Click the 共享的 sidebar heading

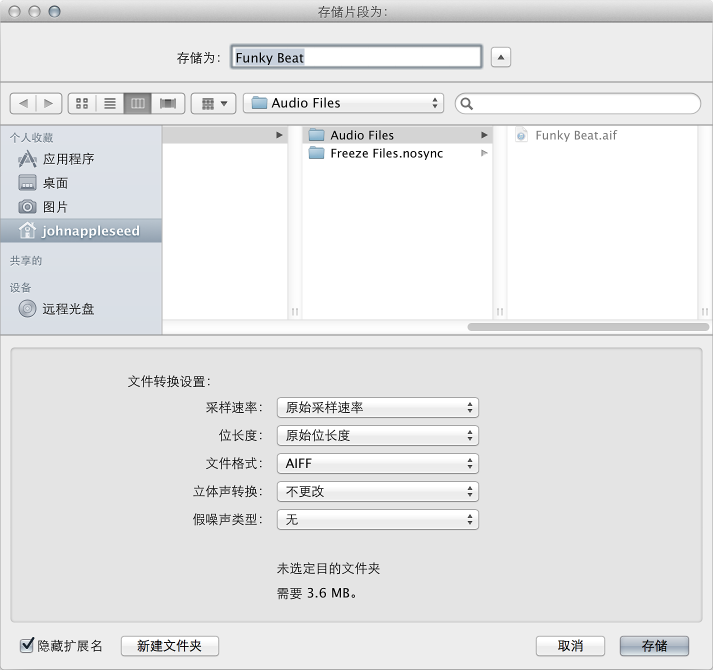pos(26,260)
